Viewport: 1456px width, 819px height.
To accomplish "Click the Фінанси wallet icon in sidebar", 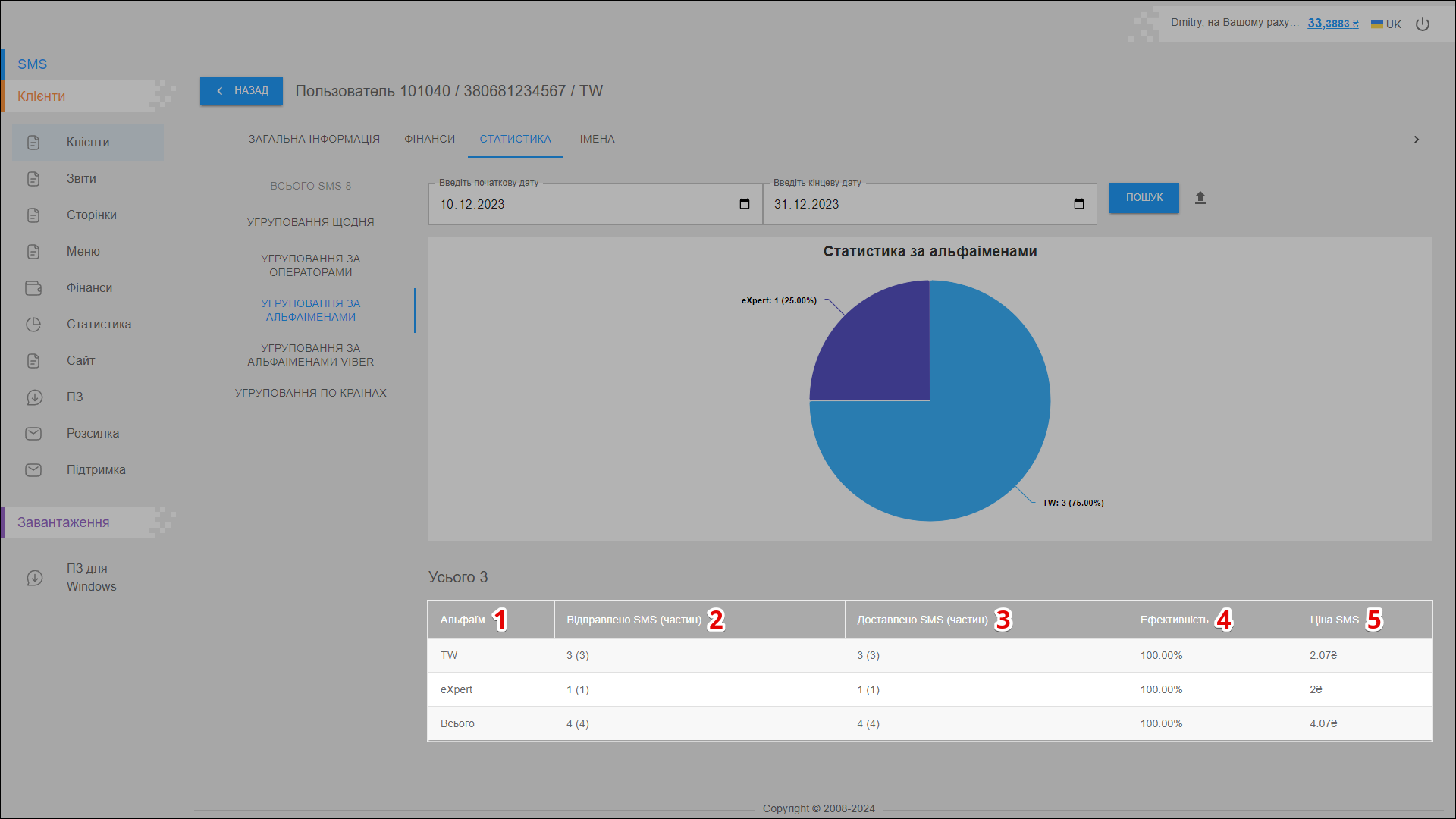I will (33, 288).
